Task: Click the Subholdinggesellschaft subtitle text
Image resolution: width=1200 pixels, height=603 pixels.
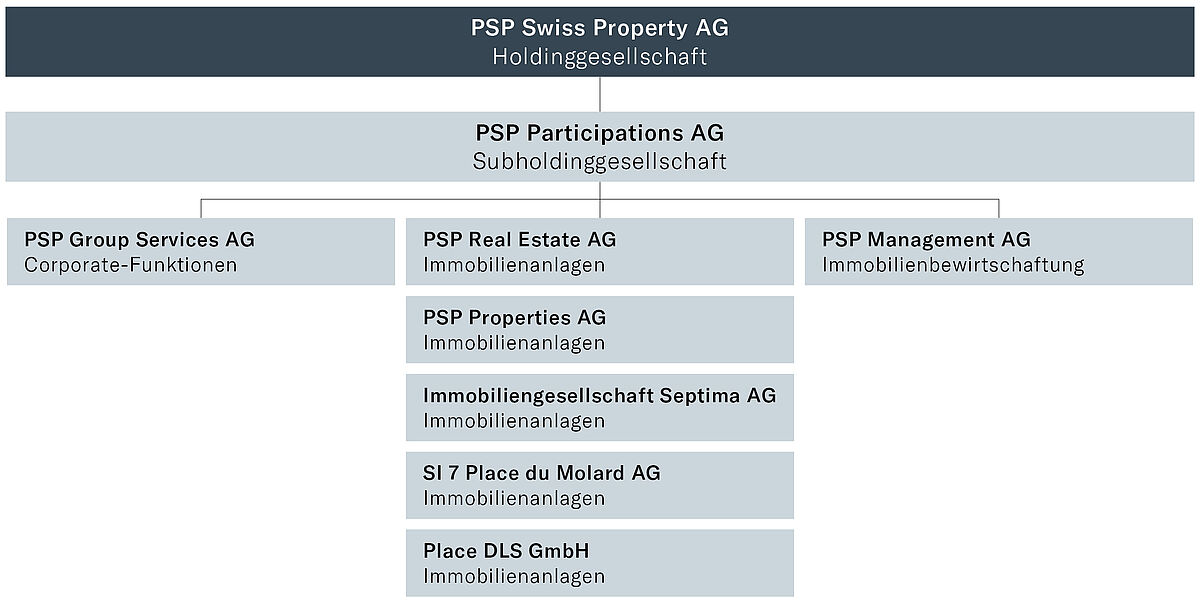Action: tap(600, 162)
